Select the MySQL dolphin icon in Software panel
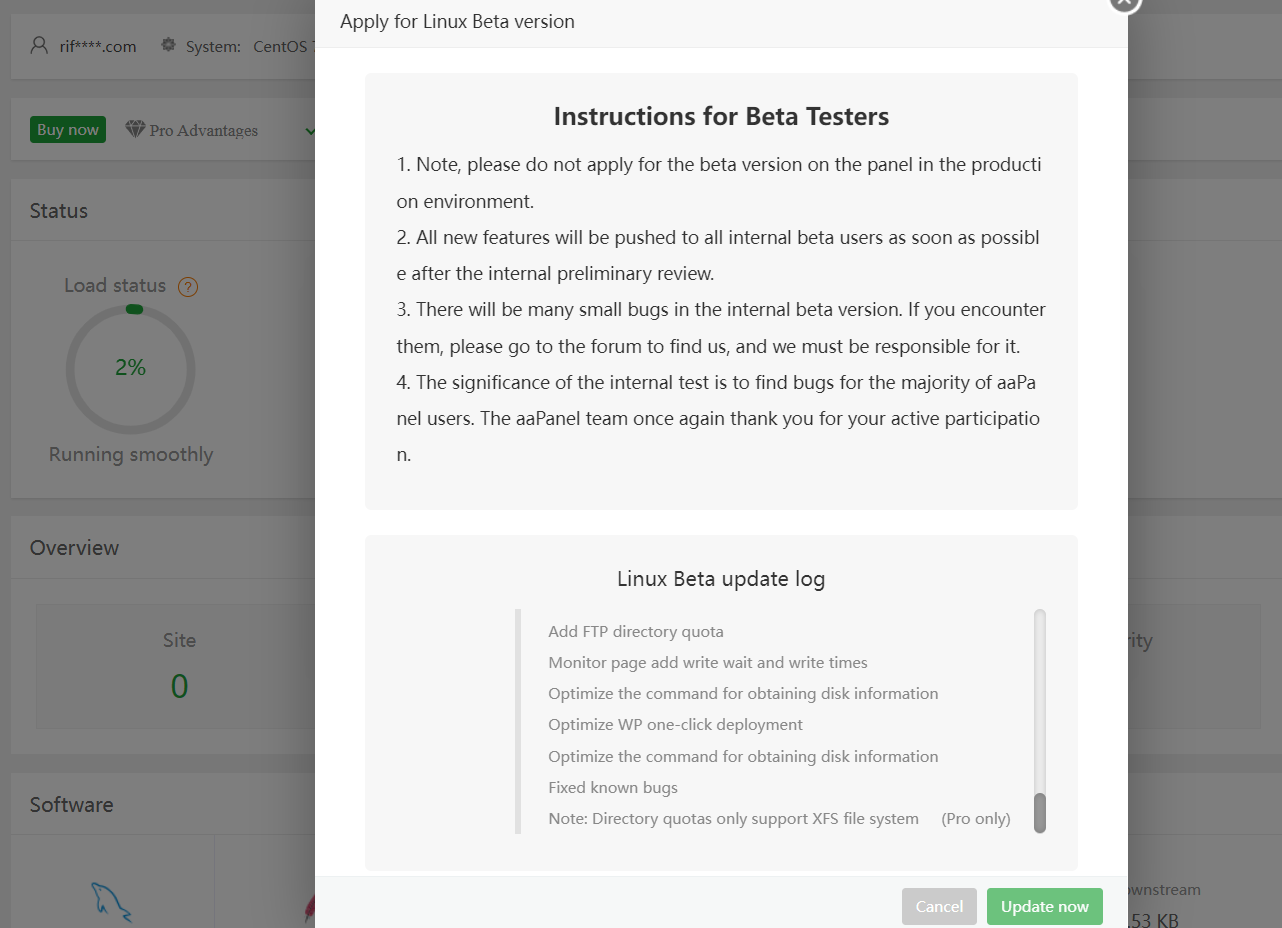Screen dimensions: 1282x928 pos(112,898)
